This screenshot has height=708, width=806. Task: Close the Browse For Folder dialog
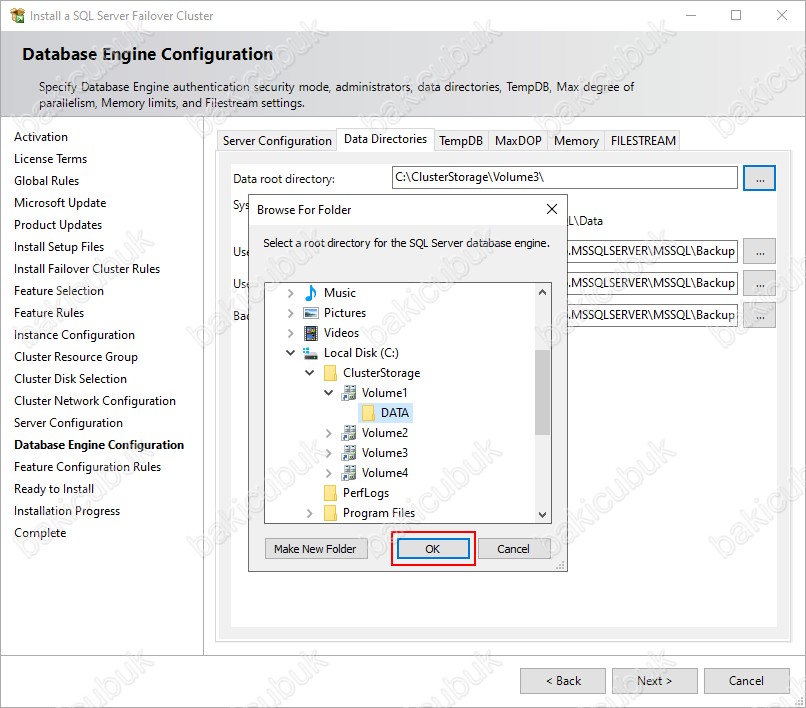click(552, 209)
